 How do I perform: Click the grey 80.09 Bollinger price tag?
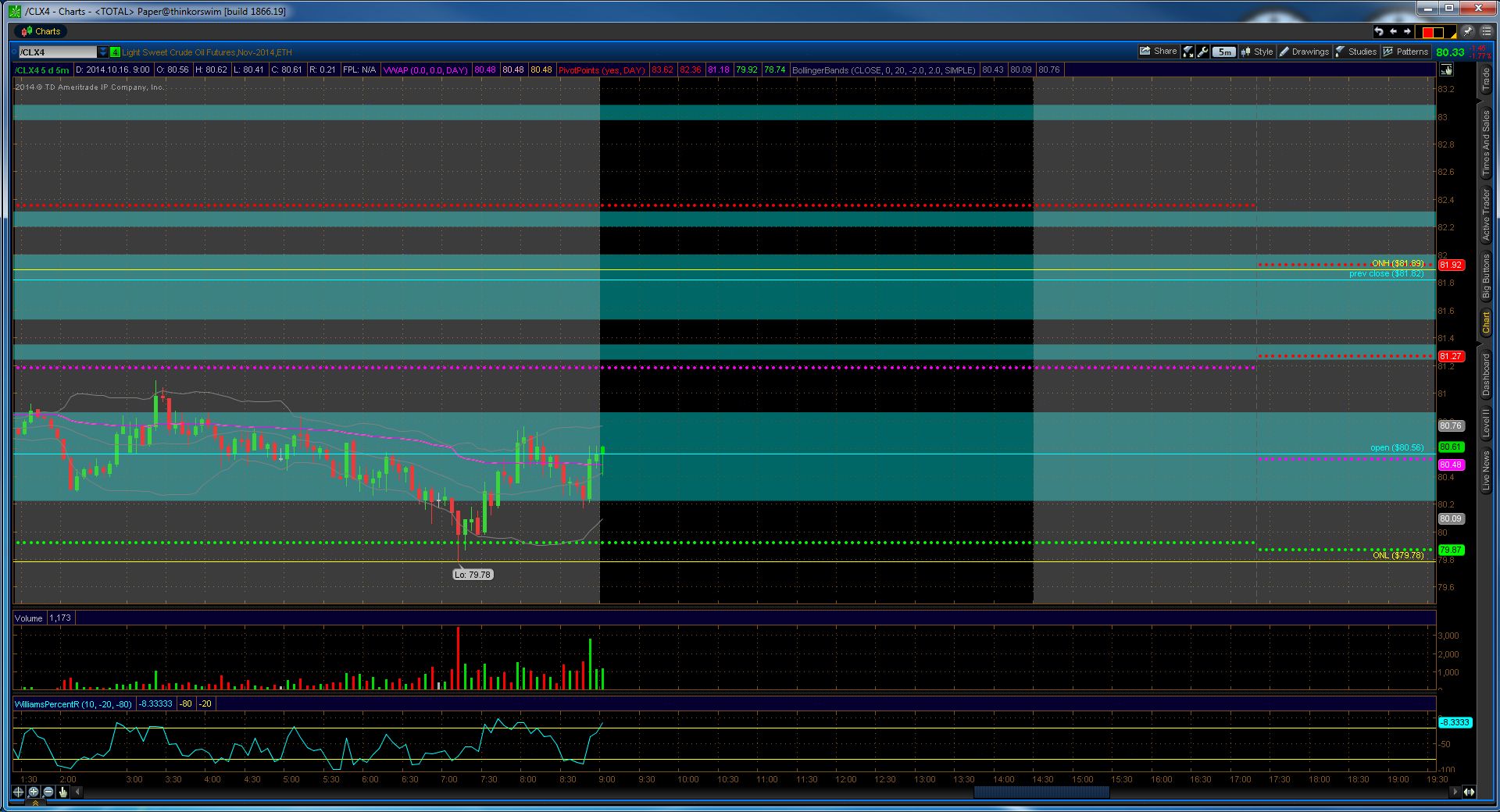click(x=1451, y=518)
